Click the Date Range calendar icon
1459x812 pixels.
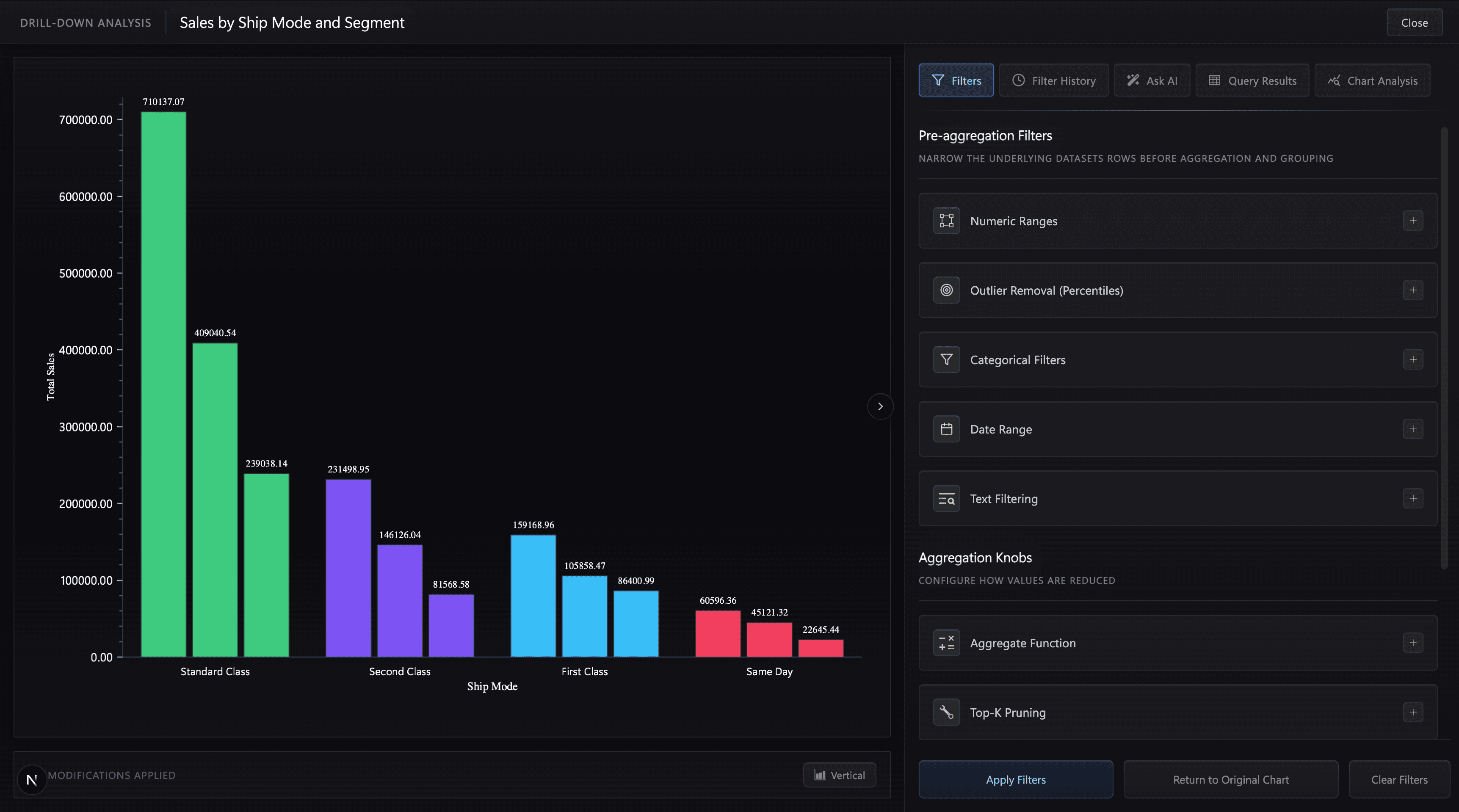946,429
